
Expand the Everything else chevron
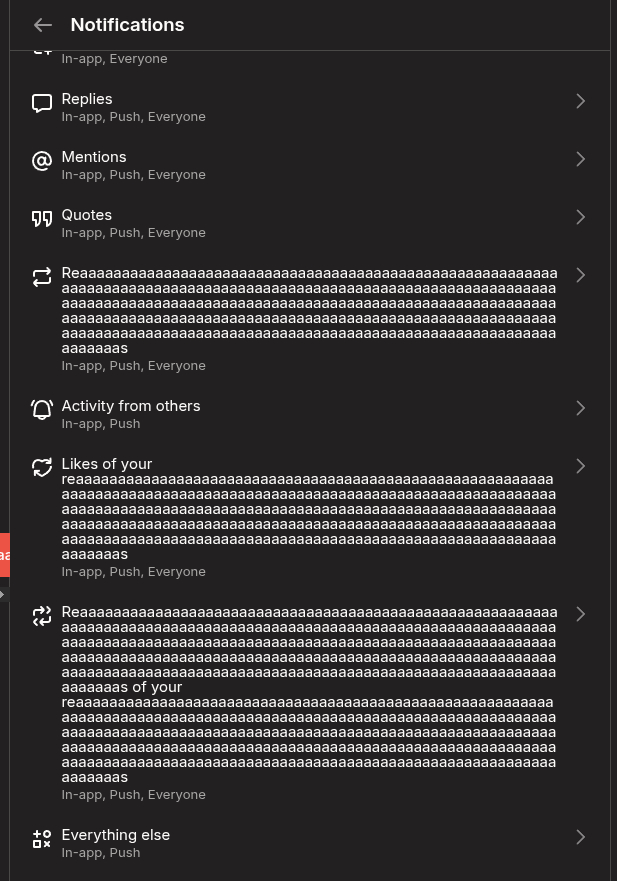(x=580, y=837)
